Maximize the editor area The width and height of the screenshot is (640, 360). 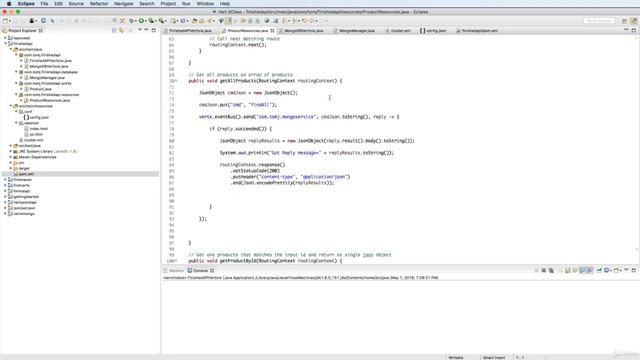pos(634,30)
